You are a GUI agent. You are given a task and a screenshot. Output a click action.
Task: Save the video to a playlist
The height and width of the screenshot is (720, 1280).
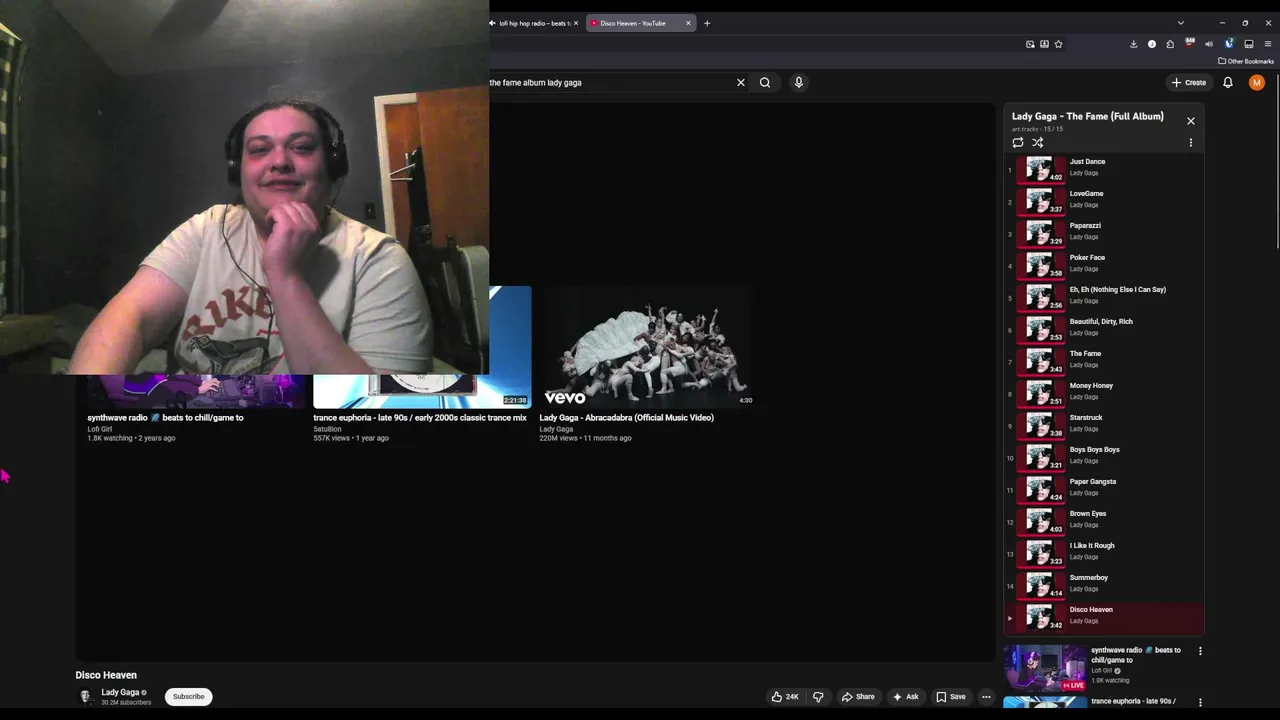[x=951, y=697]
